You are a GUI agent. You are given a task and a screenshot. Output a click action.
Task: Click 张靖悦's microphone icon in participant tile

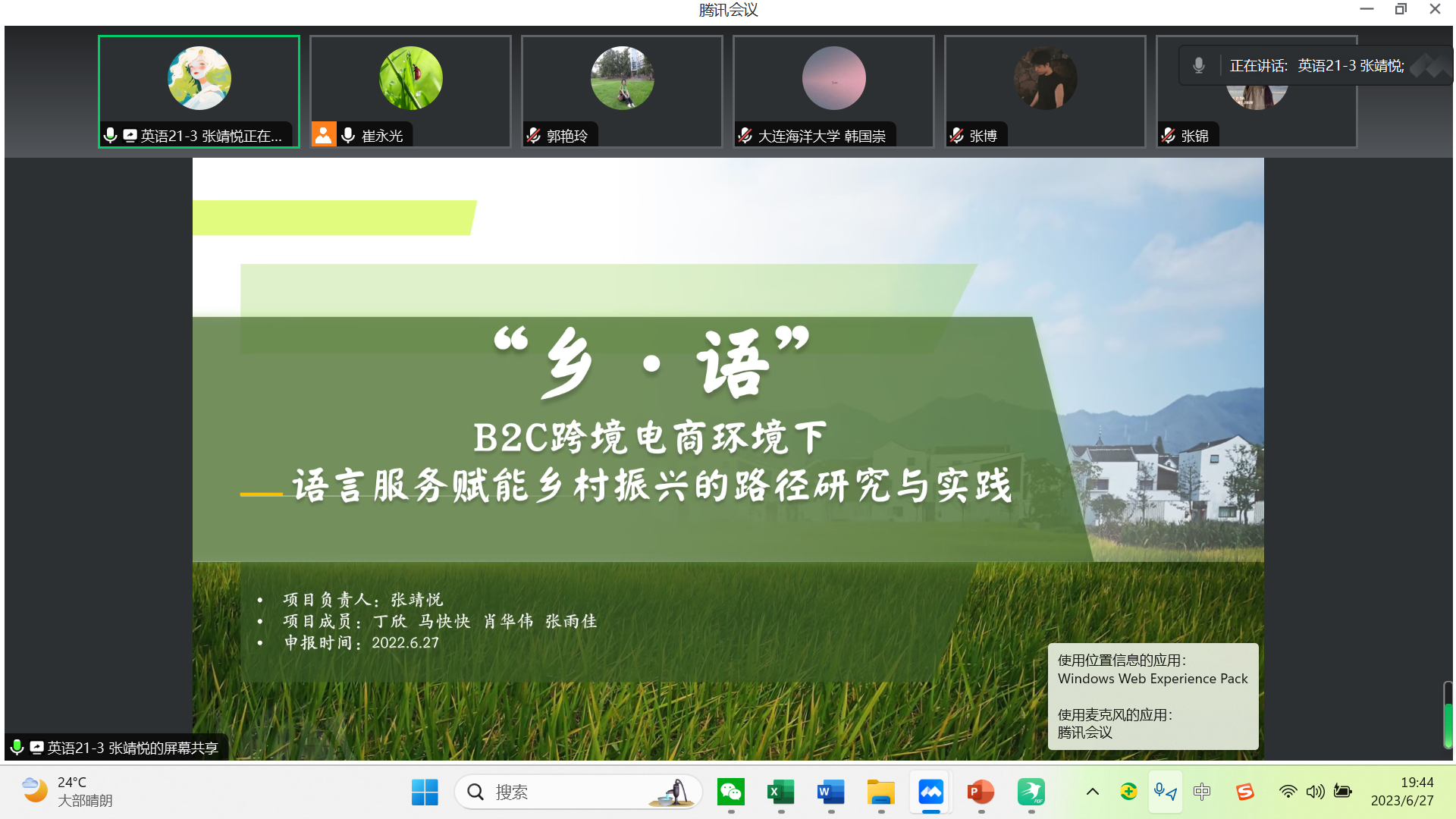click(111, 136)
